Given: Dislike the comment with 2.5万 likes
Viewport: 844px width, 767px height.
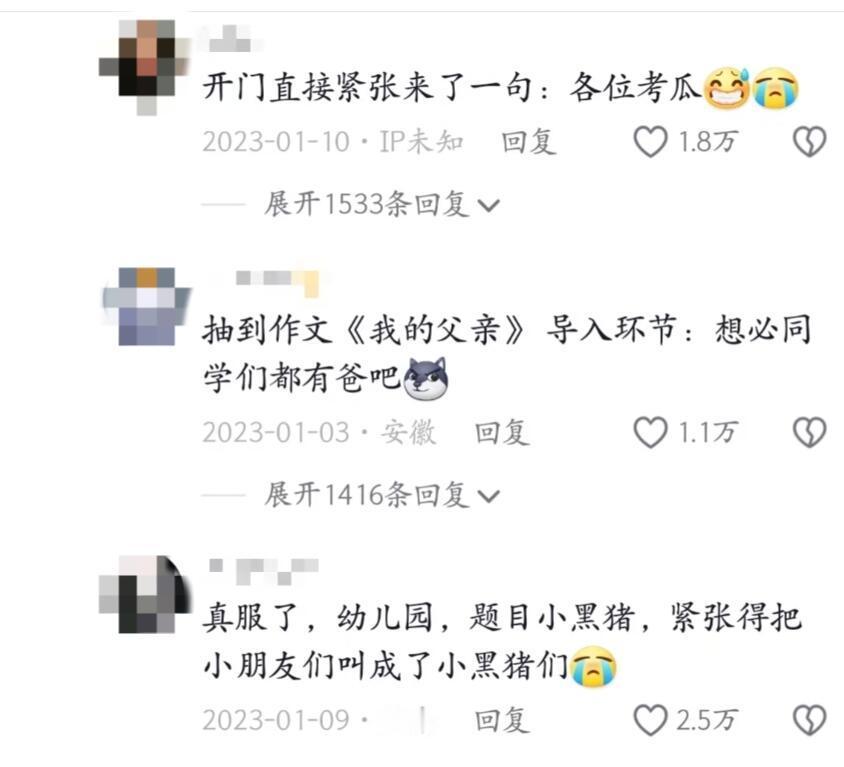Looking at the screenshot, I should click(x=809, y=720).
